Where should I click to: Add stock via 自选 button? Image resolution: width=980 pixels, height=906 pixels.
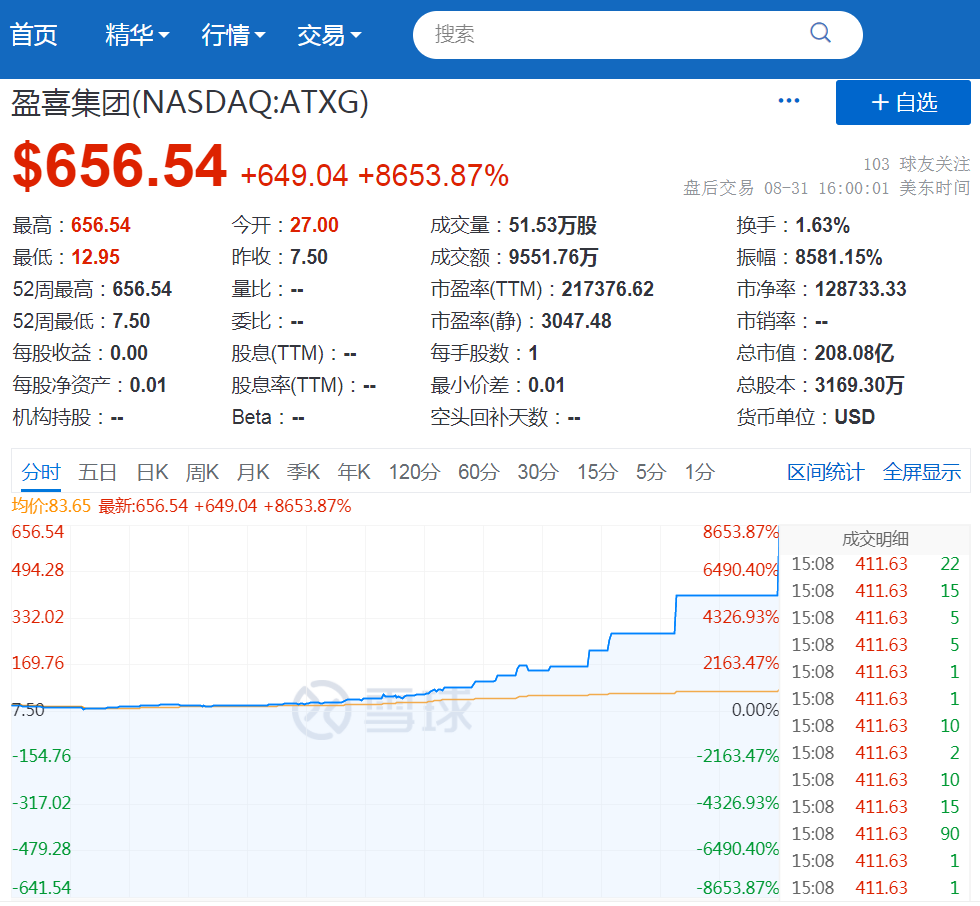[x=903, y=102]
